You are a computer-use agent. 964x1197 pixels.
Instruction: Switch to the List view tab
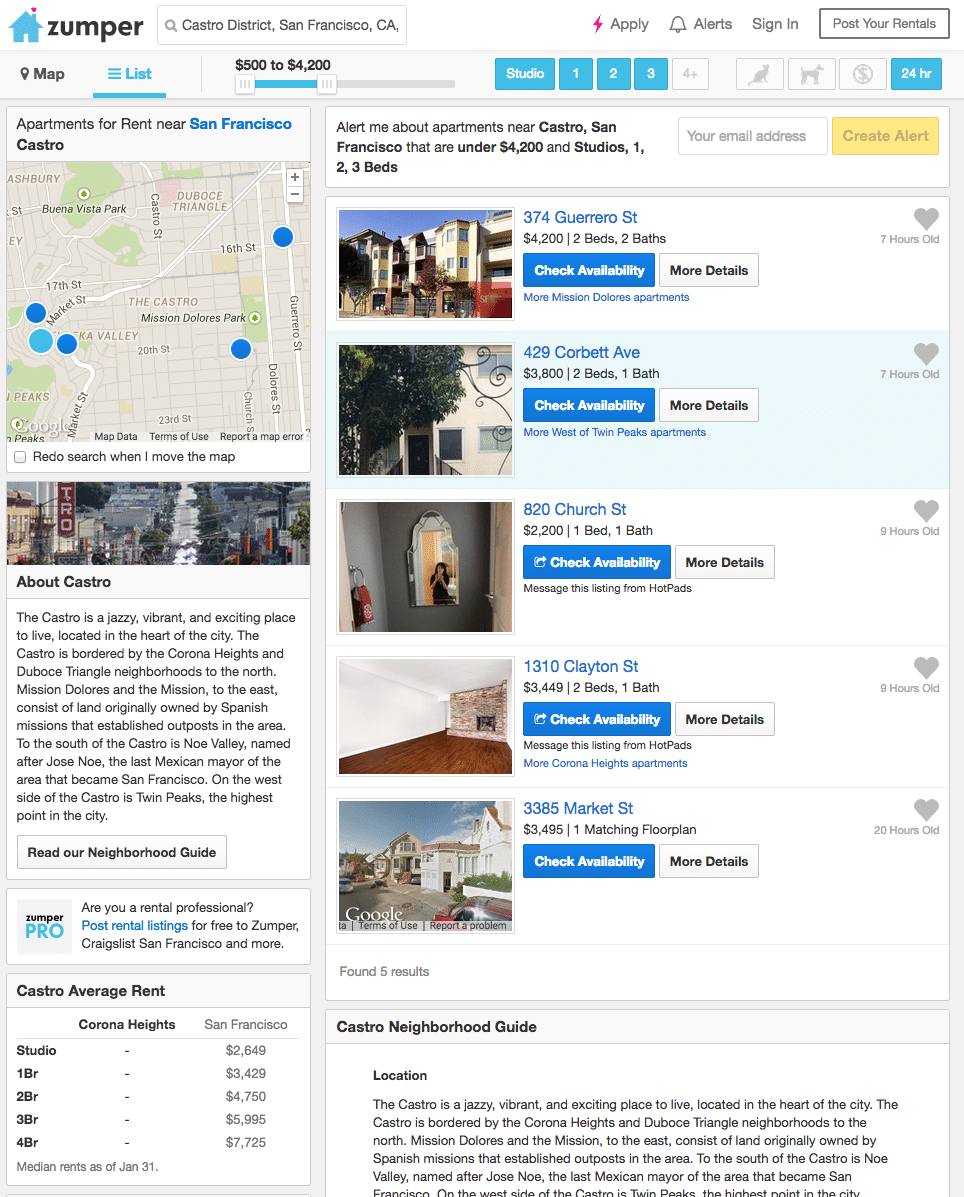pyautogui.click(x=130, y=74)
